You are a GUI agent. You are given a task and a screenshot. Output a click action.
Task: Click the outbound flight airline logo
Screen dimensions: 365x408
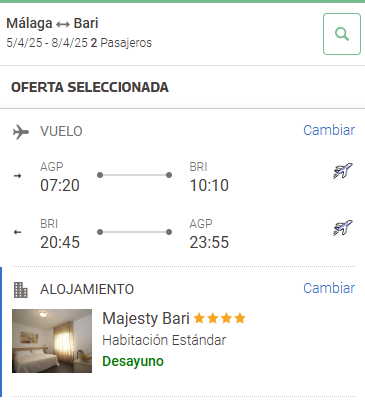click(343, 171)
